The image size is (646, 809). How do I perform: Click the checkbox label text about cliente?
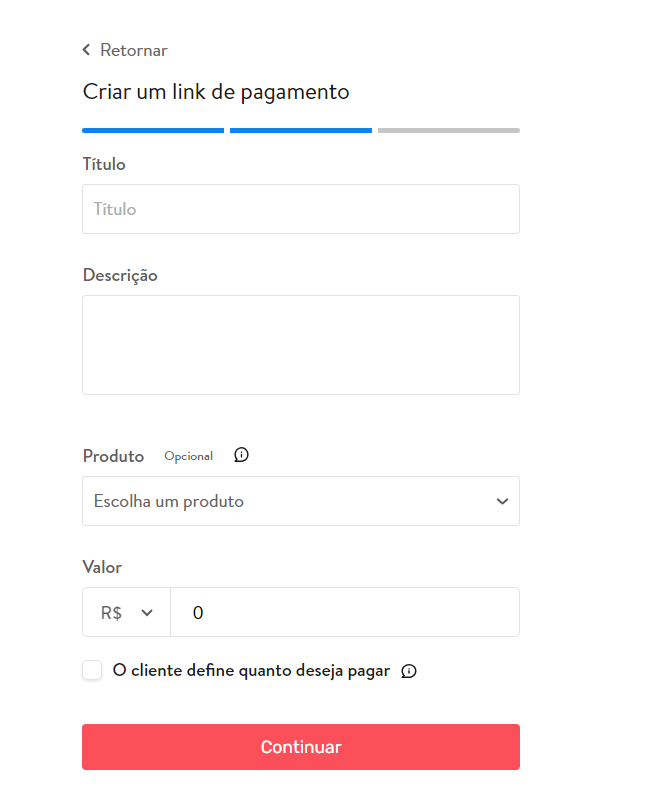251,671
